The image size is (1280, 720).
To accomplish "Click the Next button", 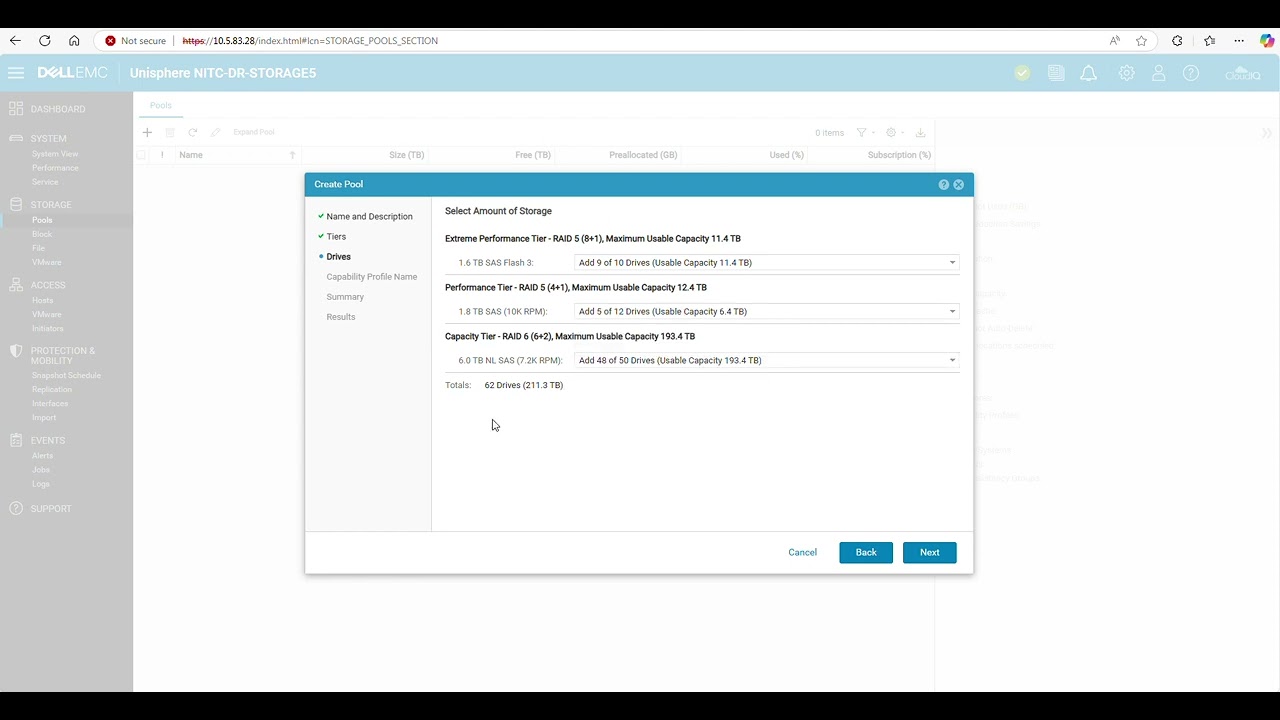I will 930,552.
